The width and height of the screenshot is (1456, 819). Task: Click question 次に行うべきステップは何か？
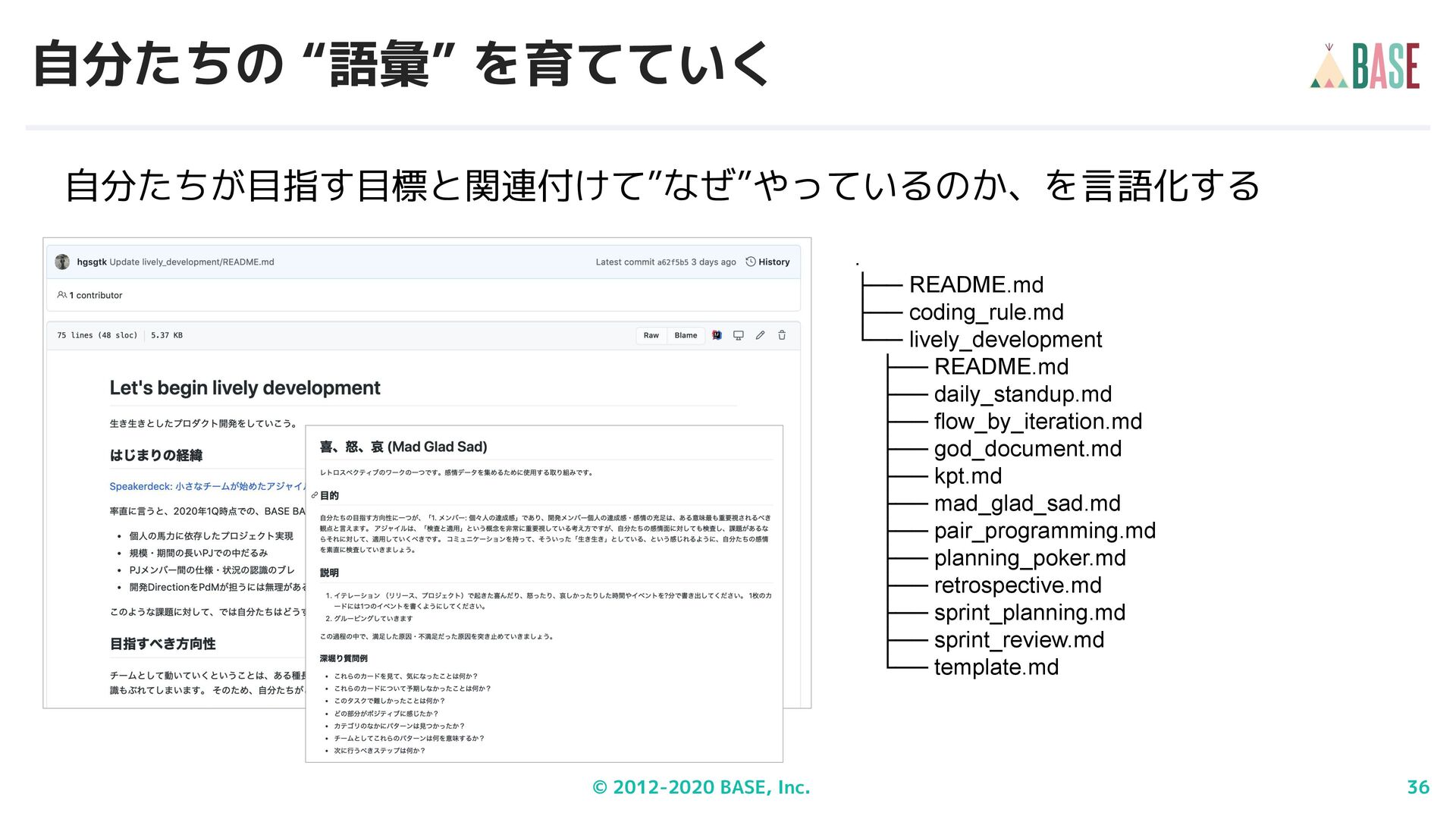click(380, 751)
